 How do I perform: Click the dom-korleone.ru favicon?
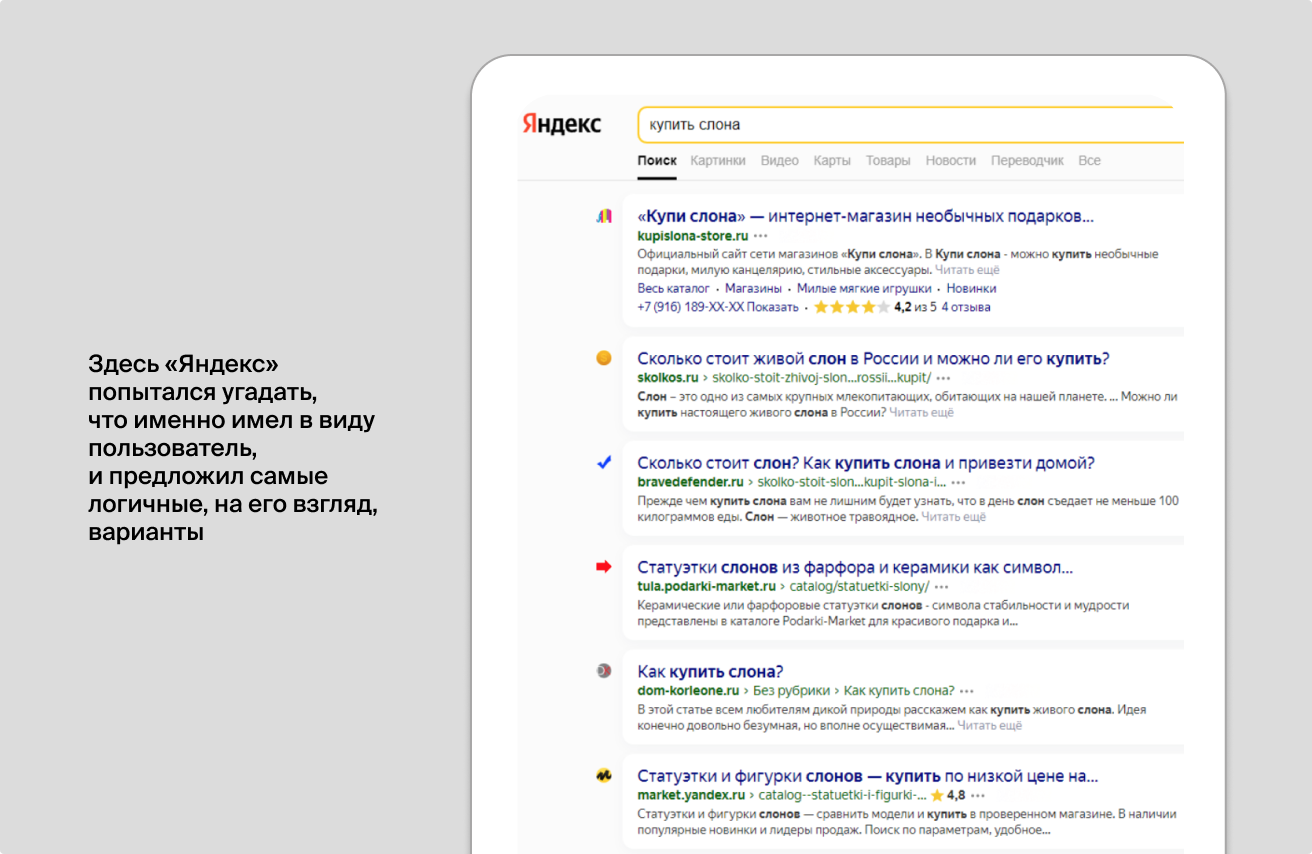(x=604, y=671)
